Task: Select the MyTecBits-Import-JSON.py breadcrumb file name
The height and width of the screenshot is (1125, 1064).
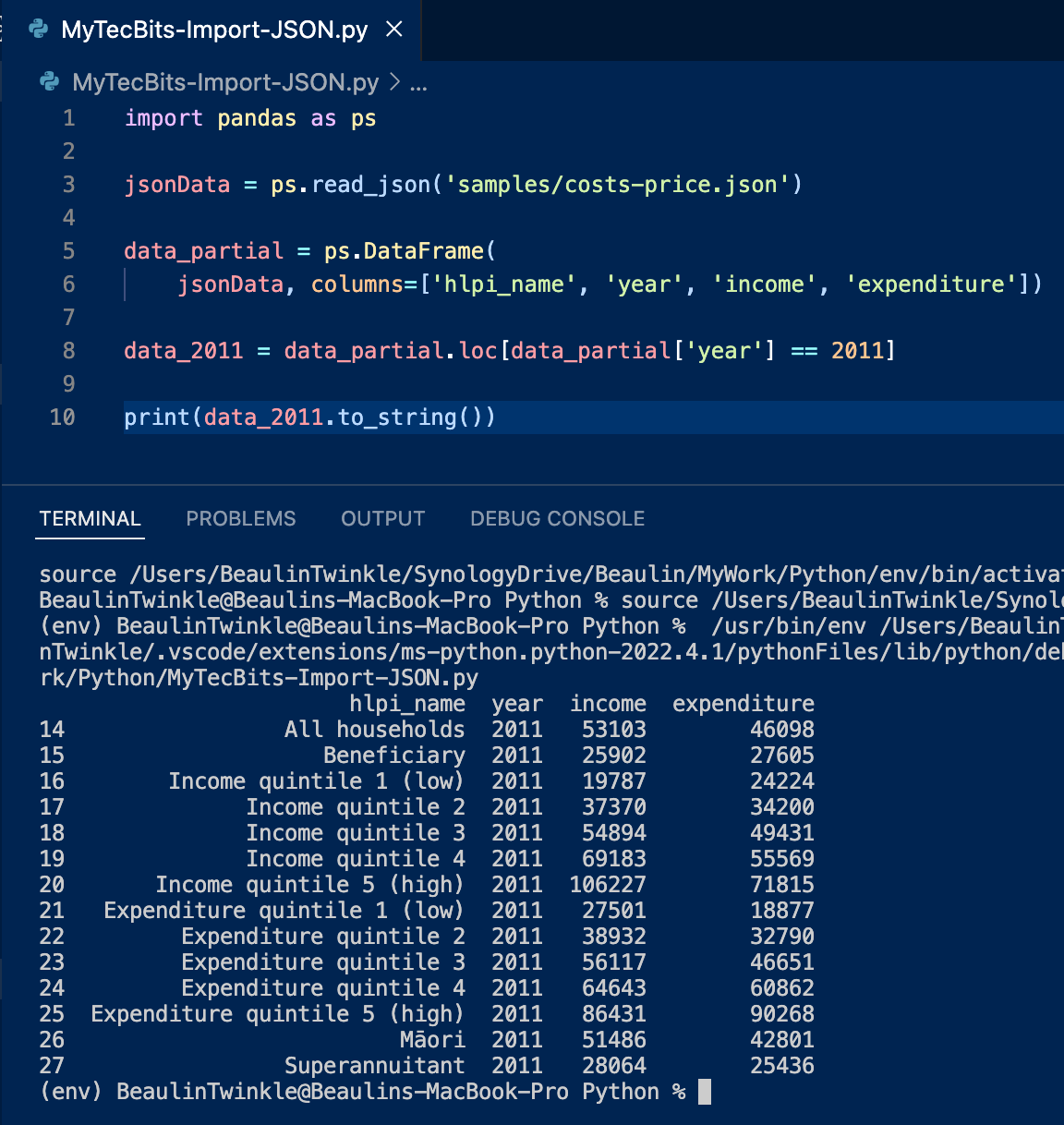Action: [225, 82]
